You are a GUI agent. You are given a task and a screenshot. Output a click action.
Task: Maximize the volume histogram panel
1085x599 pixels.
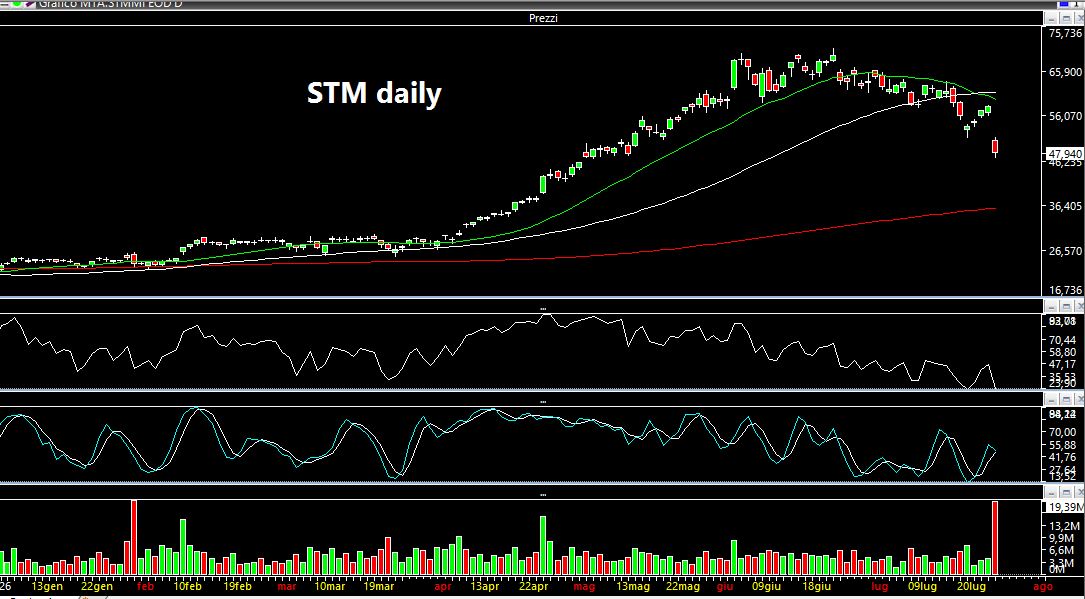click(x=1066, y=492)
